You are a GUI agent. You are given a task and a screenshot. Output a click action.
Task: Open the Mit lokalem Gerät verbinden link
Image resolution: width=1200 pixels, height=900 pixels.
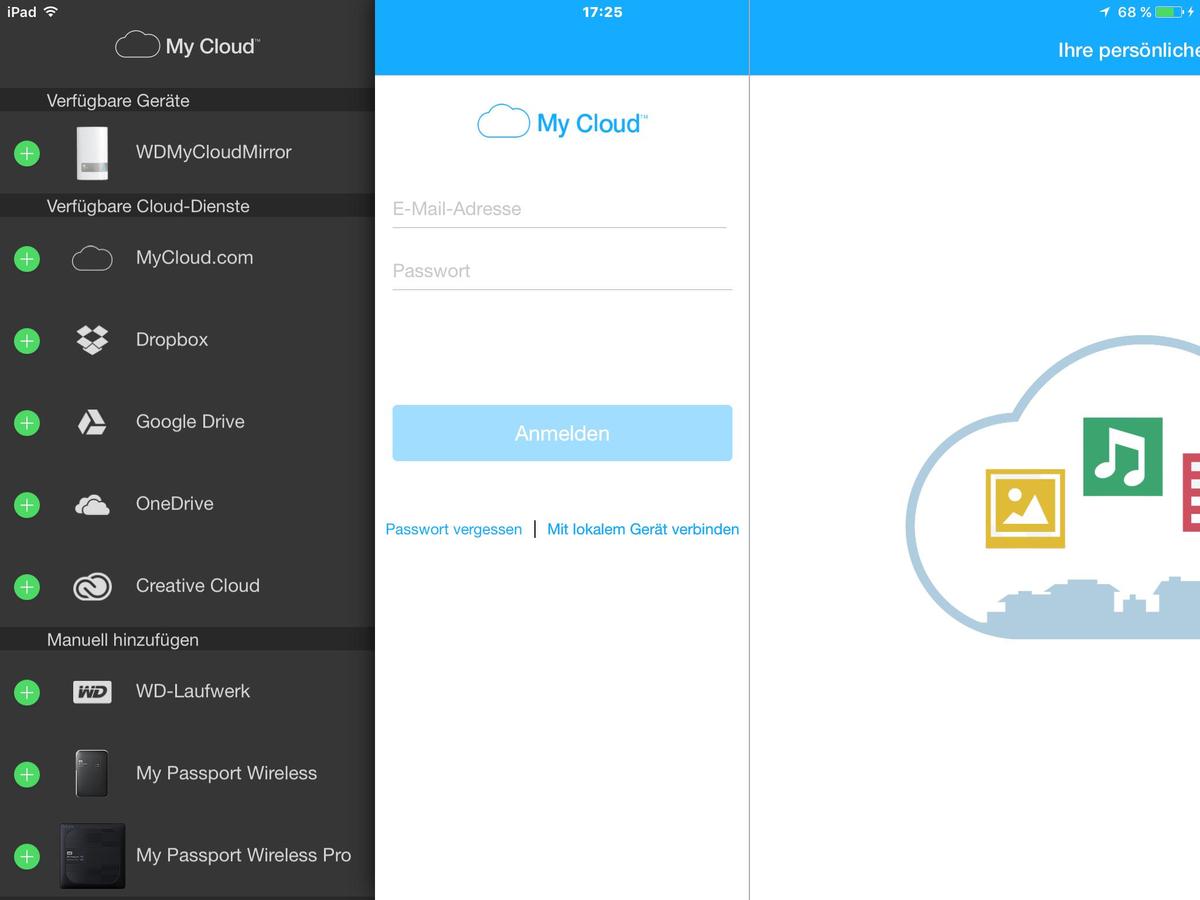coord(643,529)
